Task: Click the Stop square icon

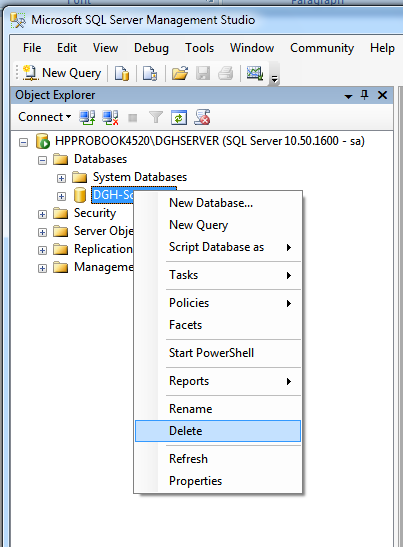Action: click(x=133, y=118)
